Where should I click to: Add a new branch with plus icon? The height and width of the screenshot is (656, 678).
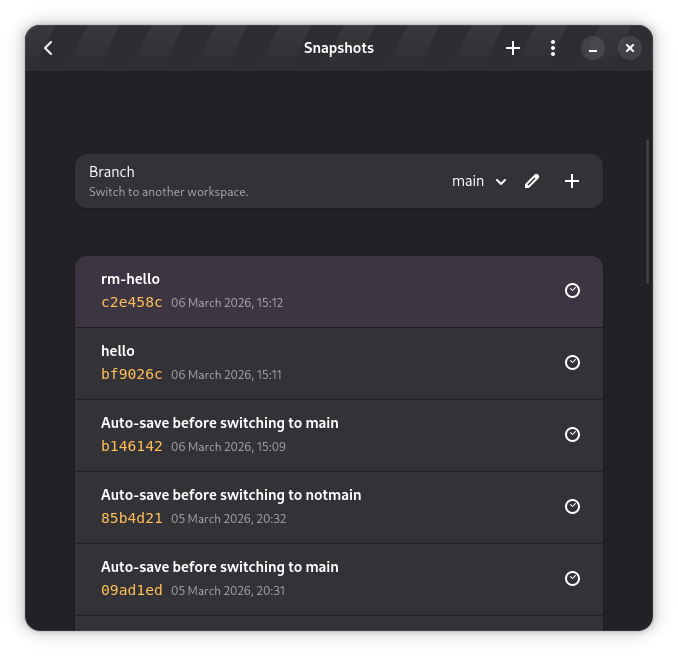point(572,181)
